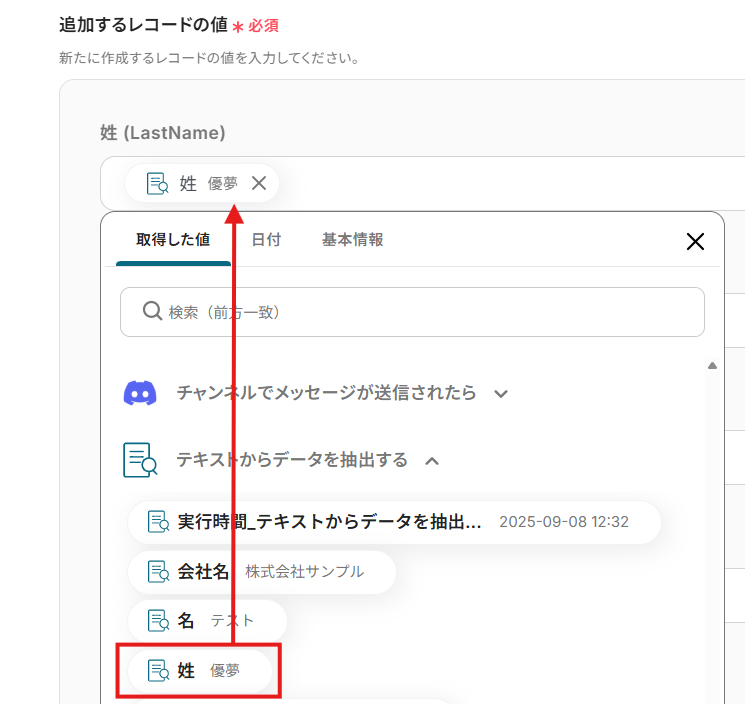Expand チャンネルでメッセージが送信されたら section
Screen dimensions: 745x704
[501, 394]
